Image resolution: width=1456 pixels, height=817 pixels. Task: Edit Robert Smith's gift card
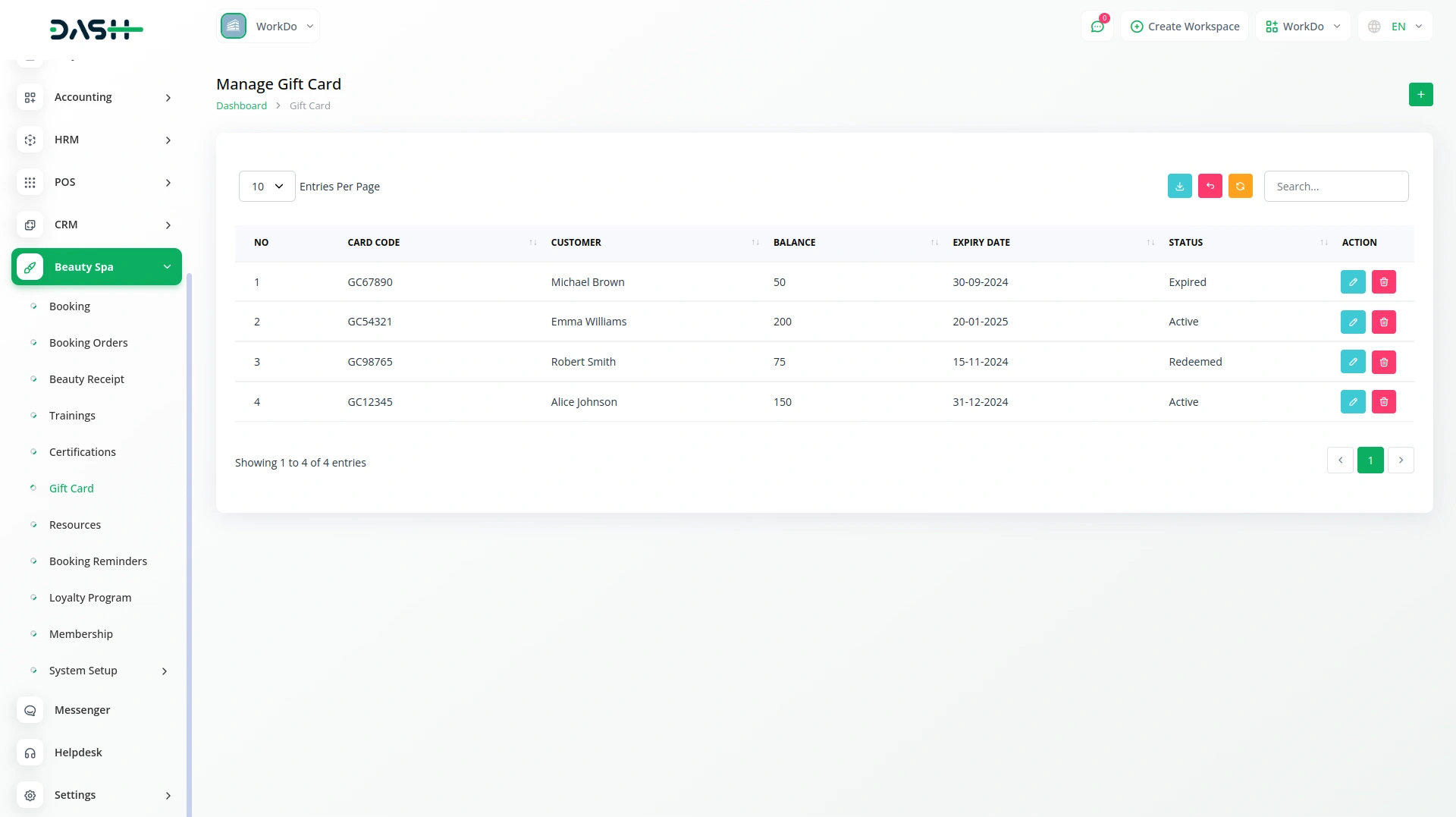coord(1352,363)
